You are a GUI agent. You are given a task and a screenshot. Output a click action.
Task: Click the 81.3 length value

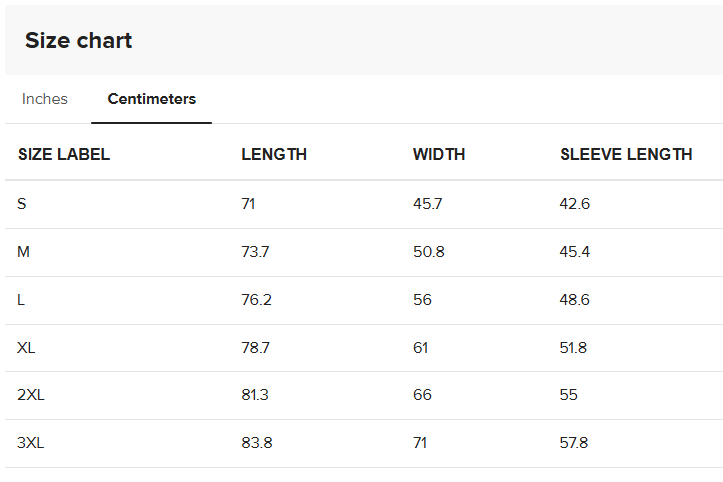(255, 395)
